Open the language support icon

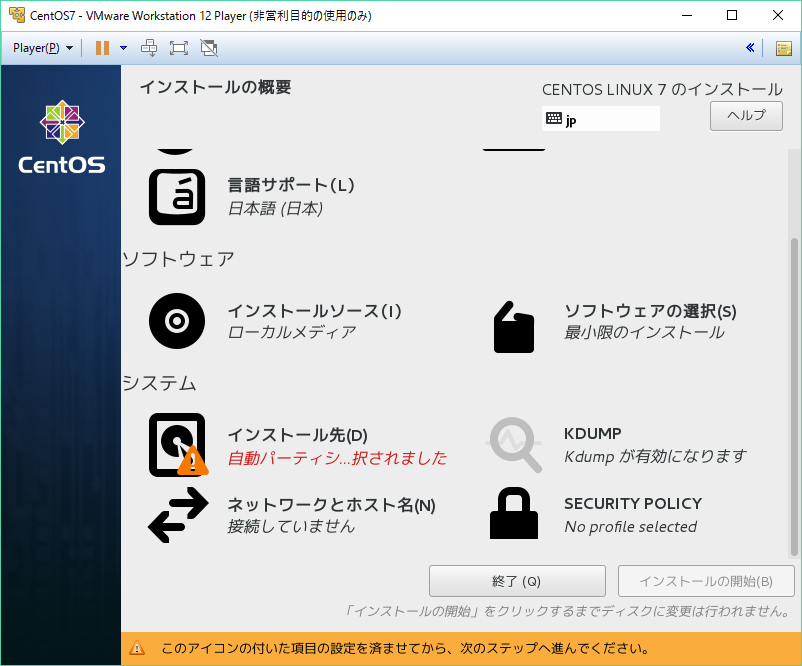(177, 197)
